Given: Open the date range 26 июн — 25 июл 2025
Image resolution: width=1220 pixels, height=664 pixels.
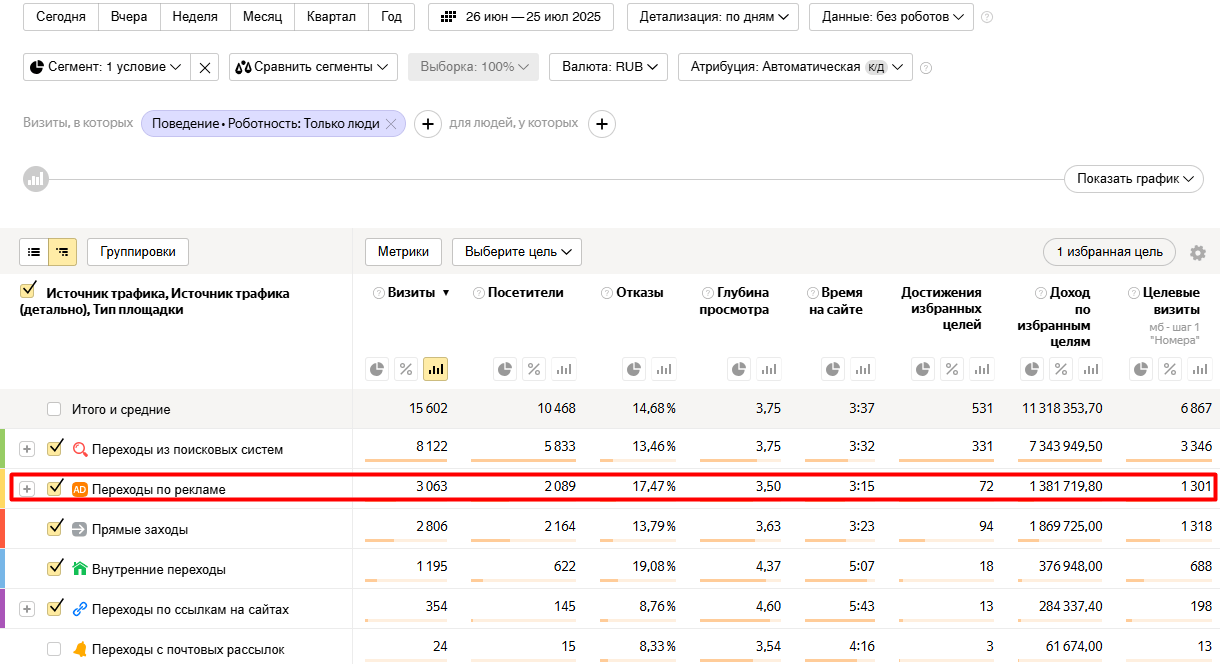Looking at the screenshot, I should [521, 16].
